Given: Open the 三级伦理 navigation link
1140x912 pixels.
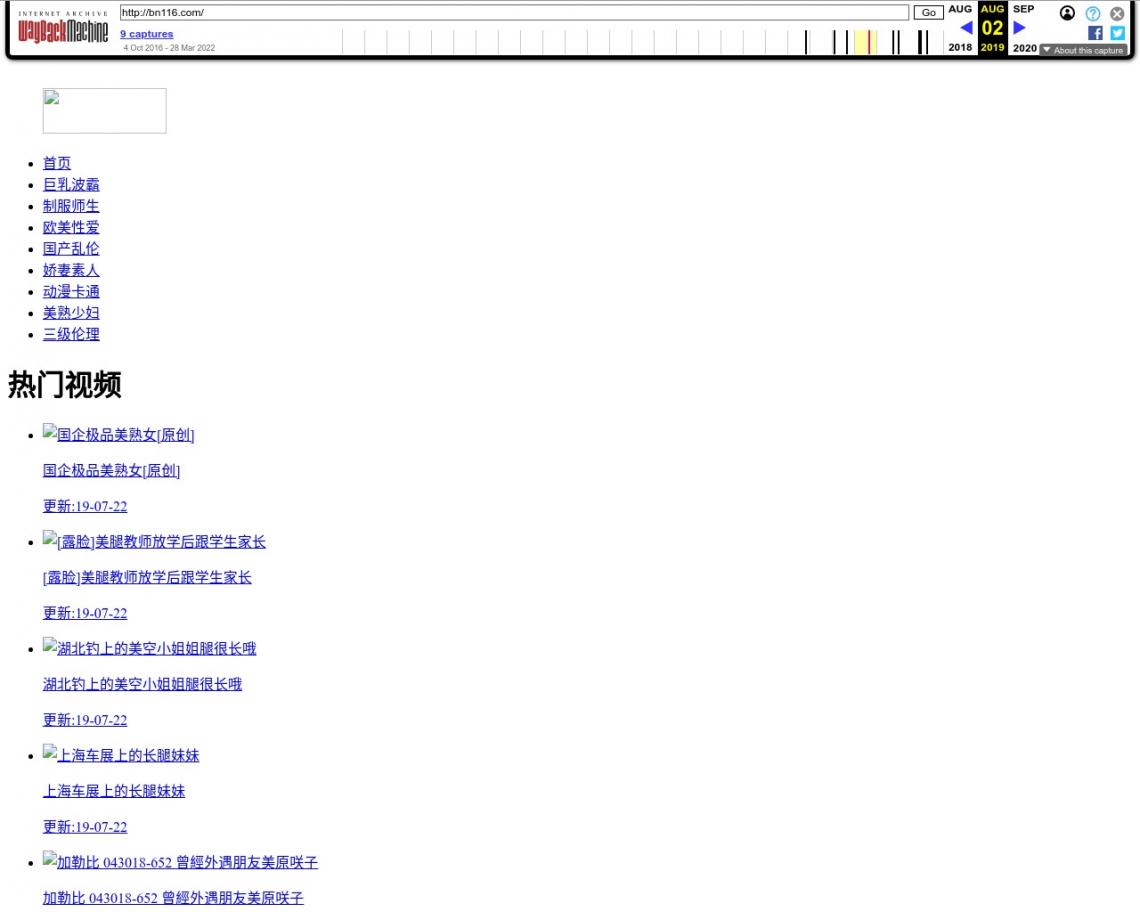Looking at the screenshot, I should click(x=71, y=335).
